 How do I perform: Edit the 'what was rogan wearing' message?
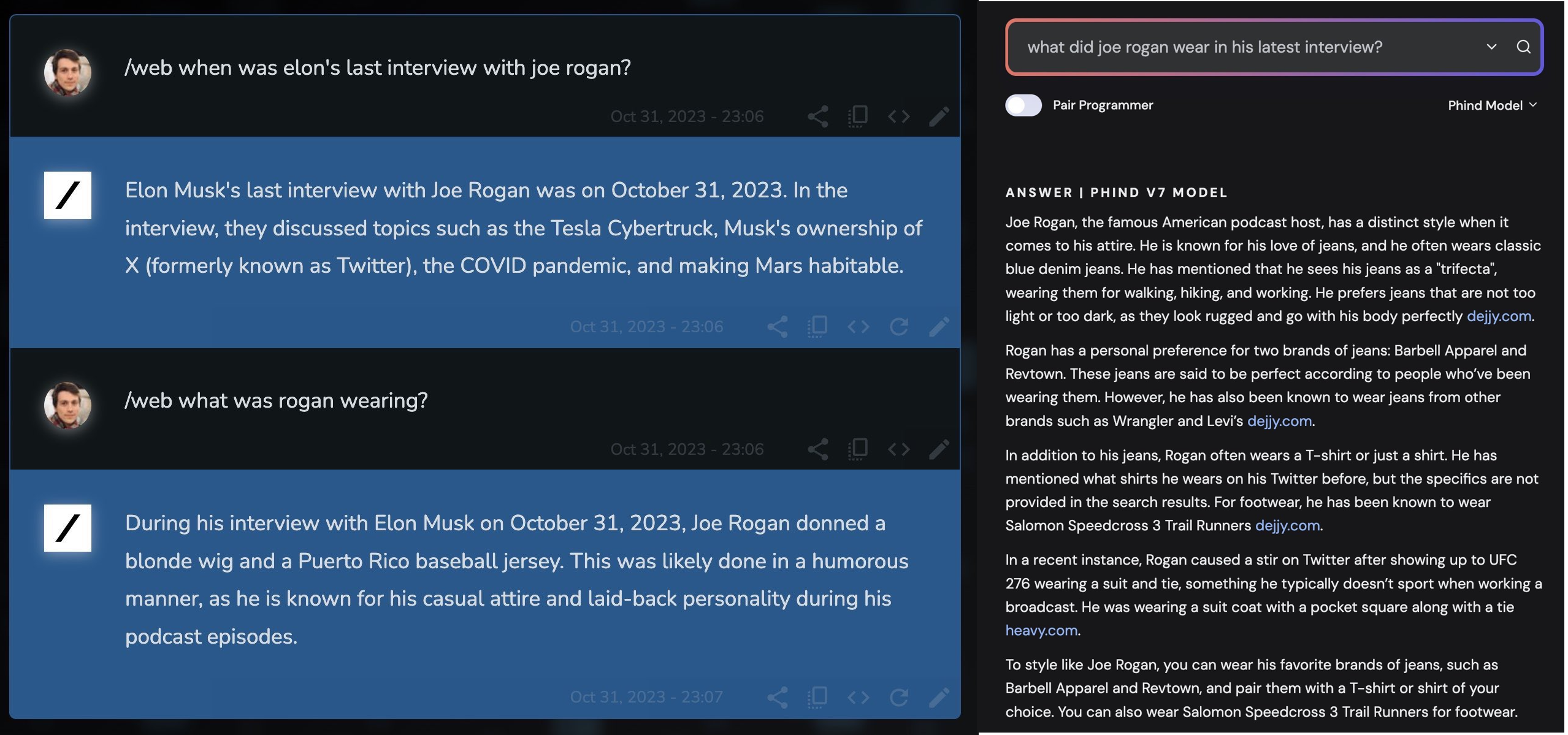(939, 449)
